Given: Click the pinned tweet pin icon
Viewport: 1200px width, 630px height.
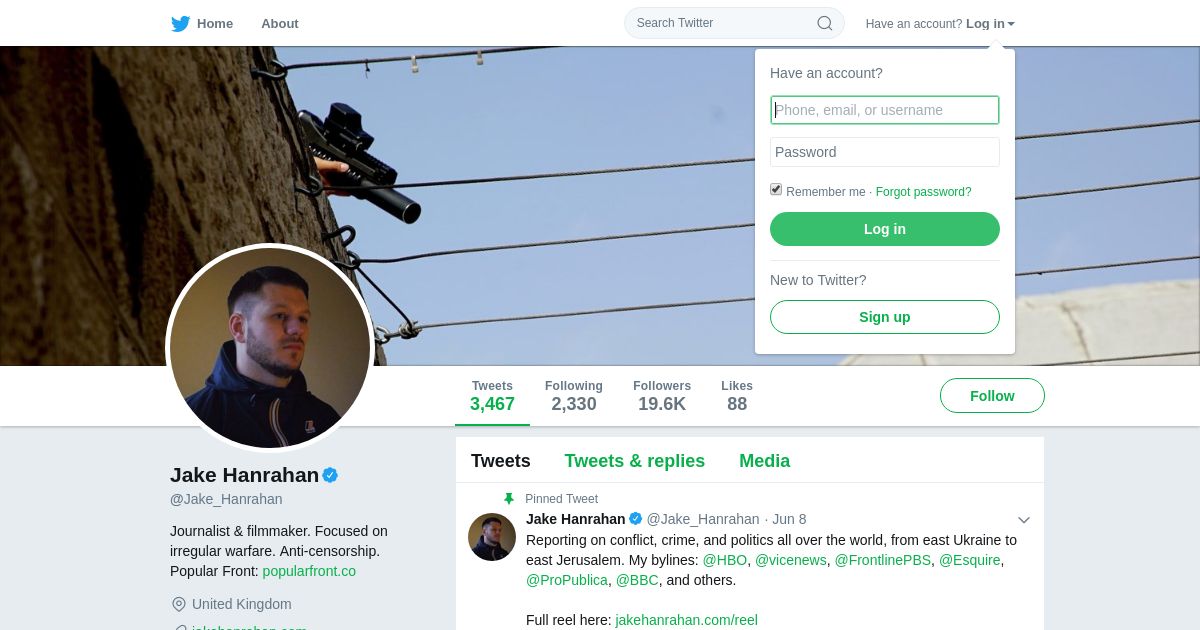Looking at the screenshot, I should 509,499.
